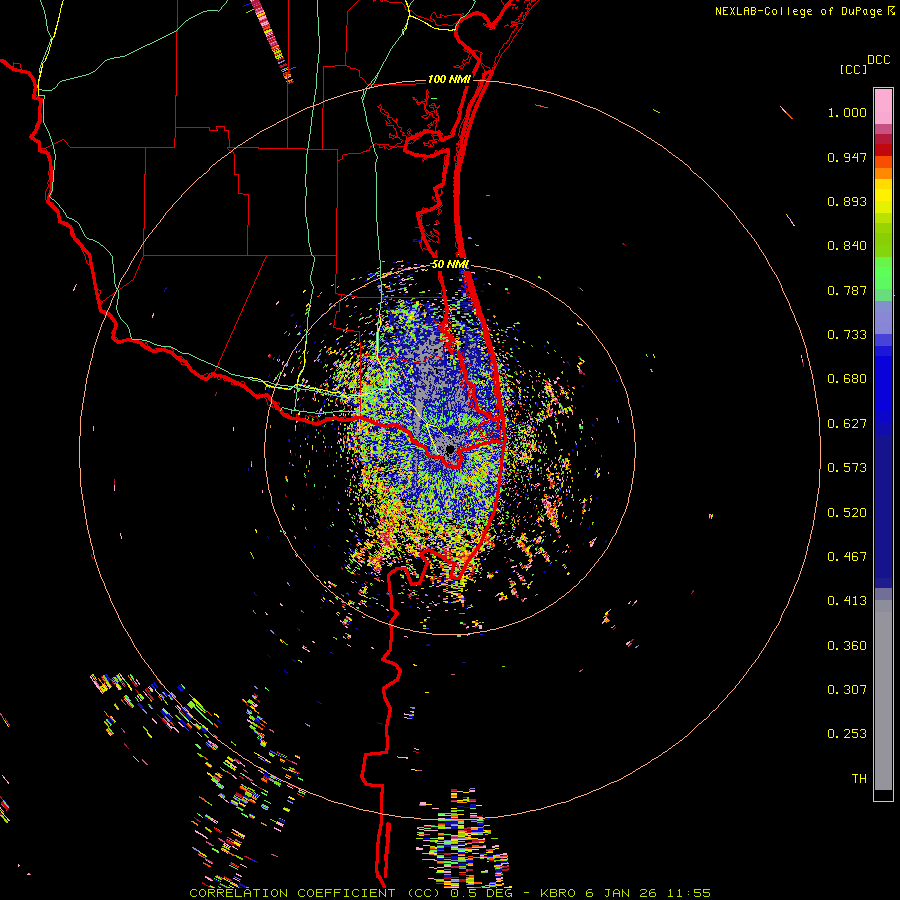Click the 0.947 scale value
The height and width of the screenshot is (900, 900).
tap(847, 157)
